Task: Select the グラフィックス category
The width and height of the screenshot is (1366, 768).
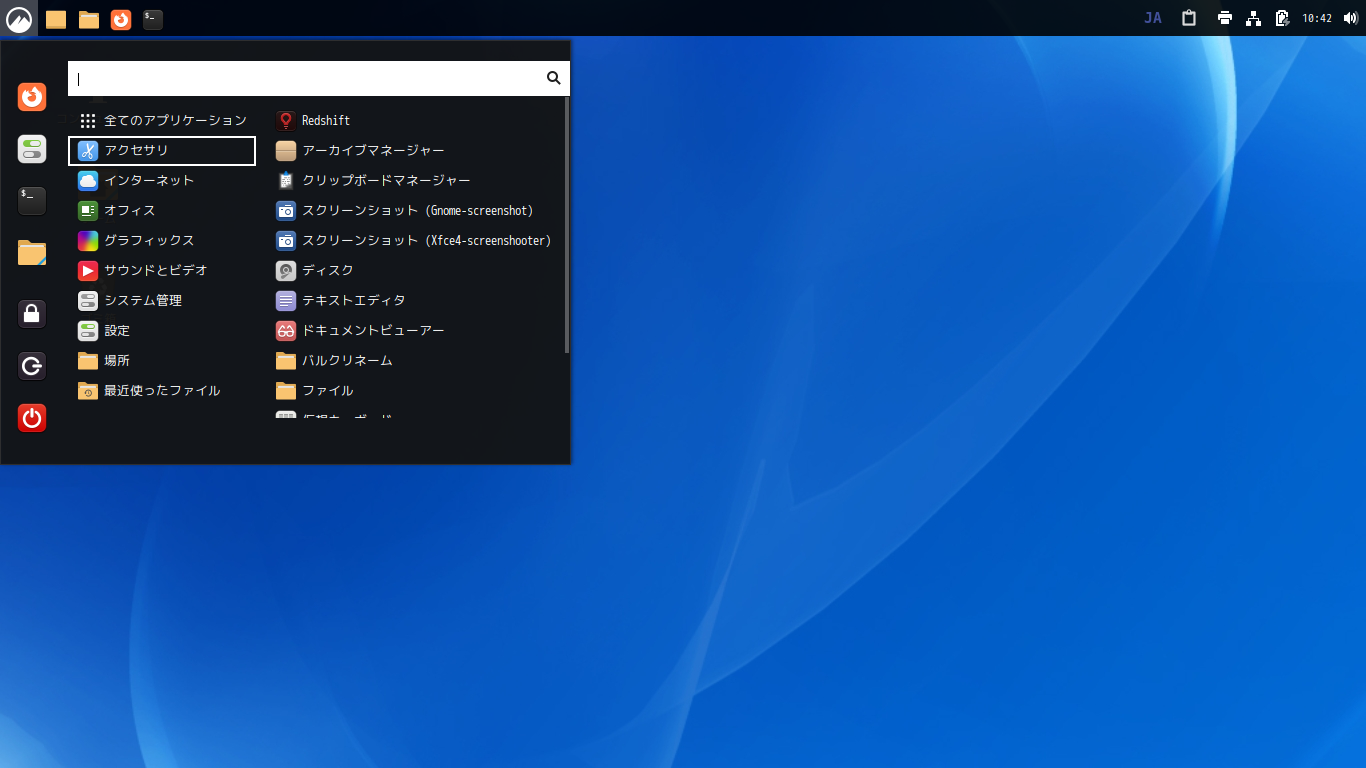Action: [x=162, y=241]
